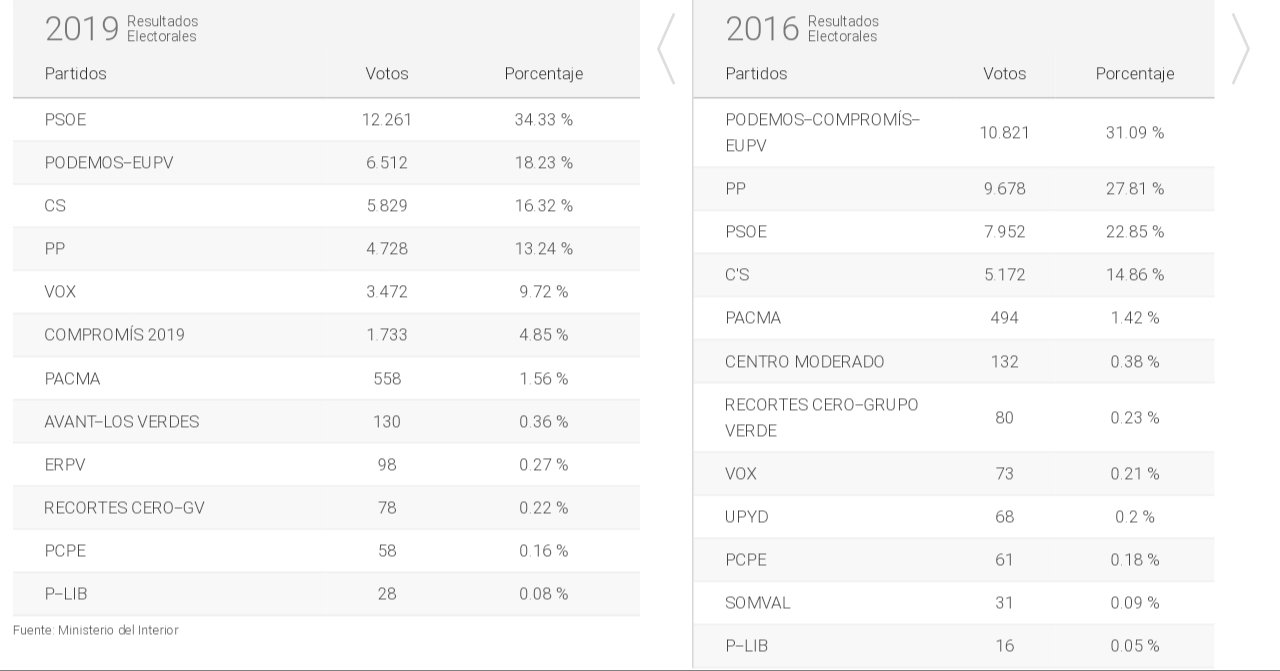
Task: Click the Votos column header in 2016 table
Action: [1004, 74]
